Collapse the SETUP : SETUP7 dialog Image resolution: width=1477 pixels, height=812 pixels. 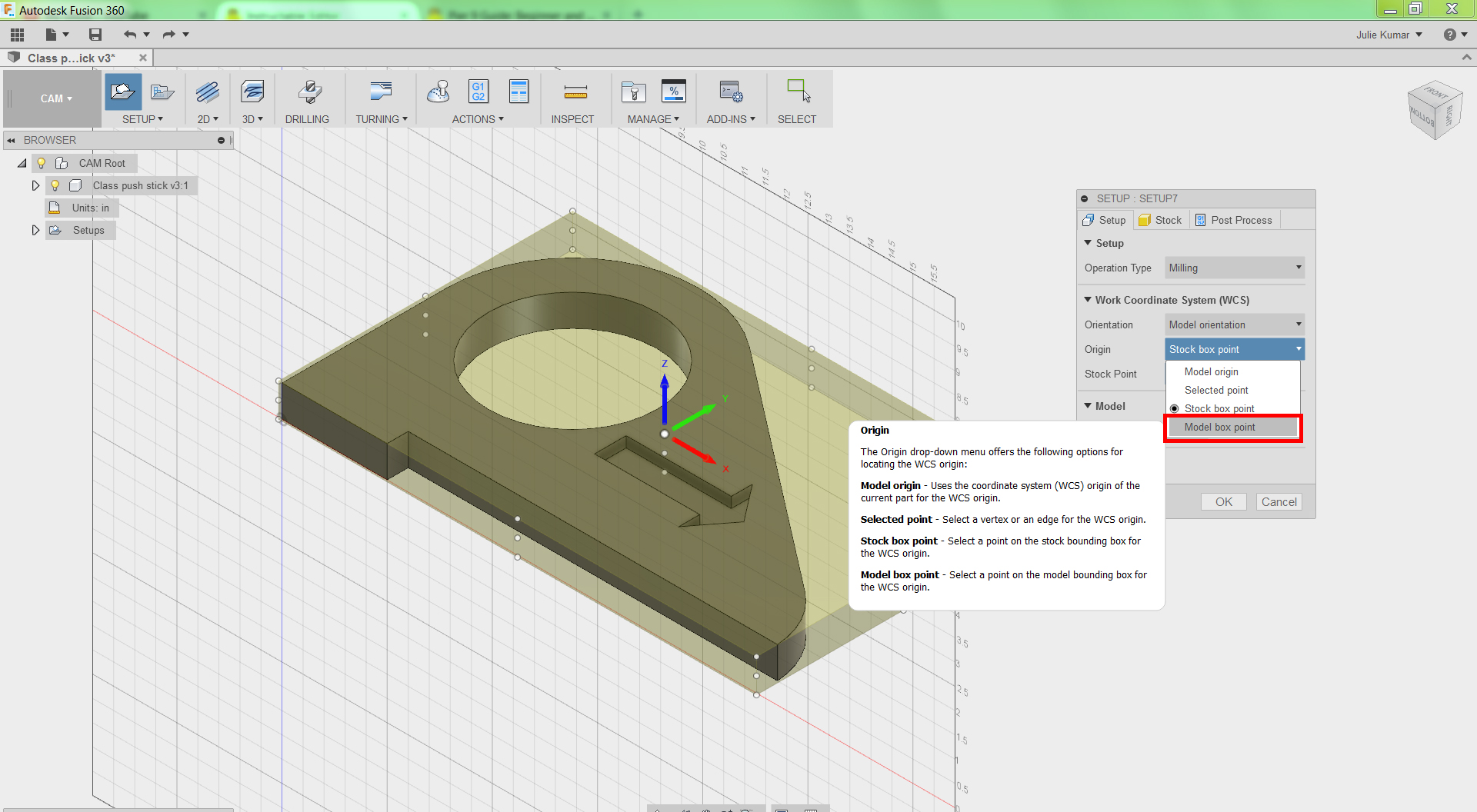pos(1085,198)
